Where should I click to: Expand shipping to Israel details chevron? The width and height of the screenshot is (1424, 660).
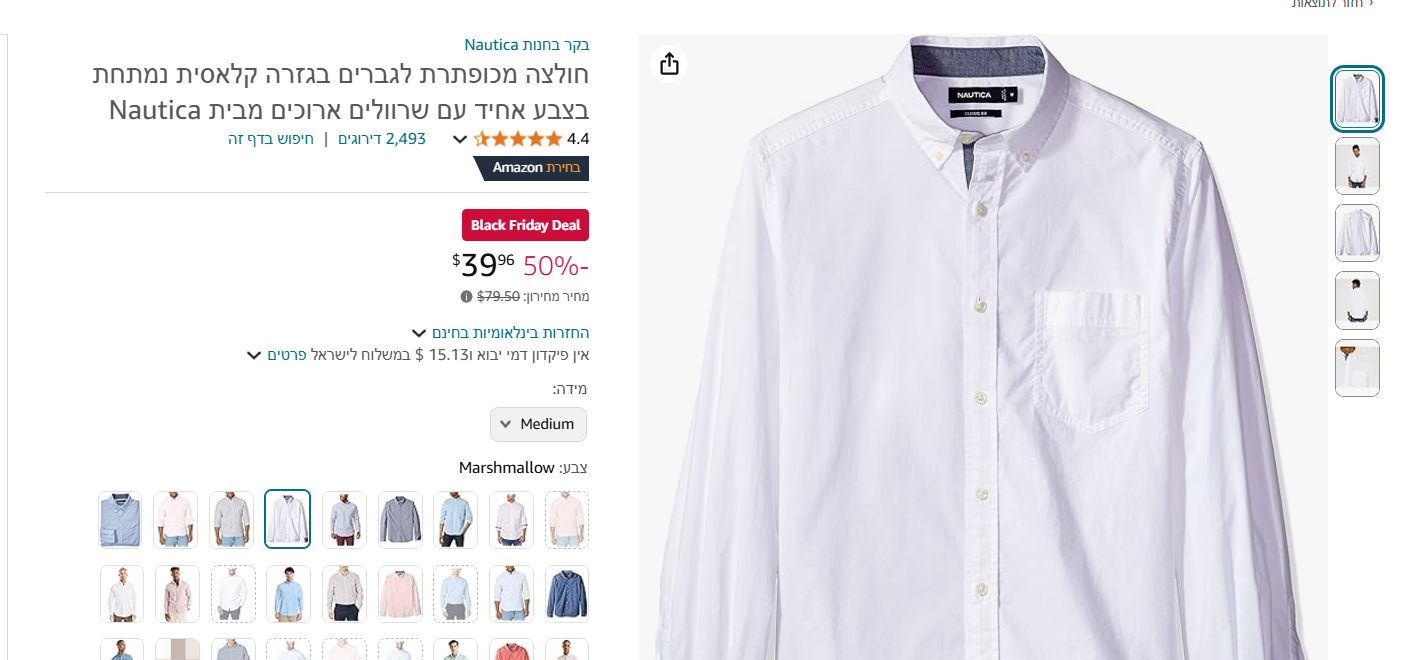pos(254,355)
